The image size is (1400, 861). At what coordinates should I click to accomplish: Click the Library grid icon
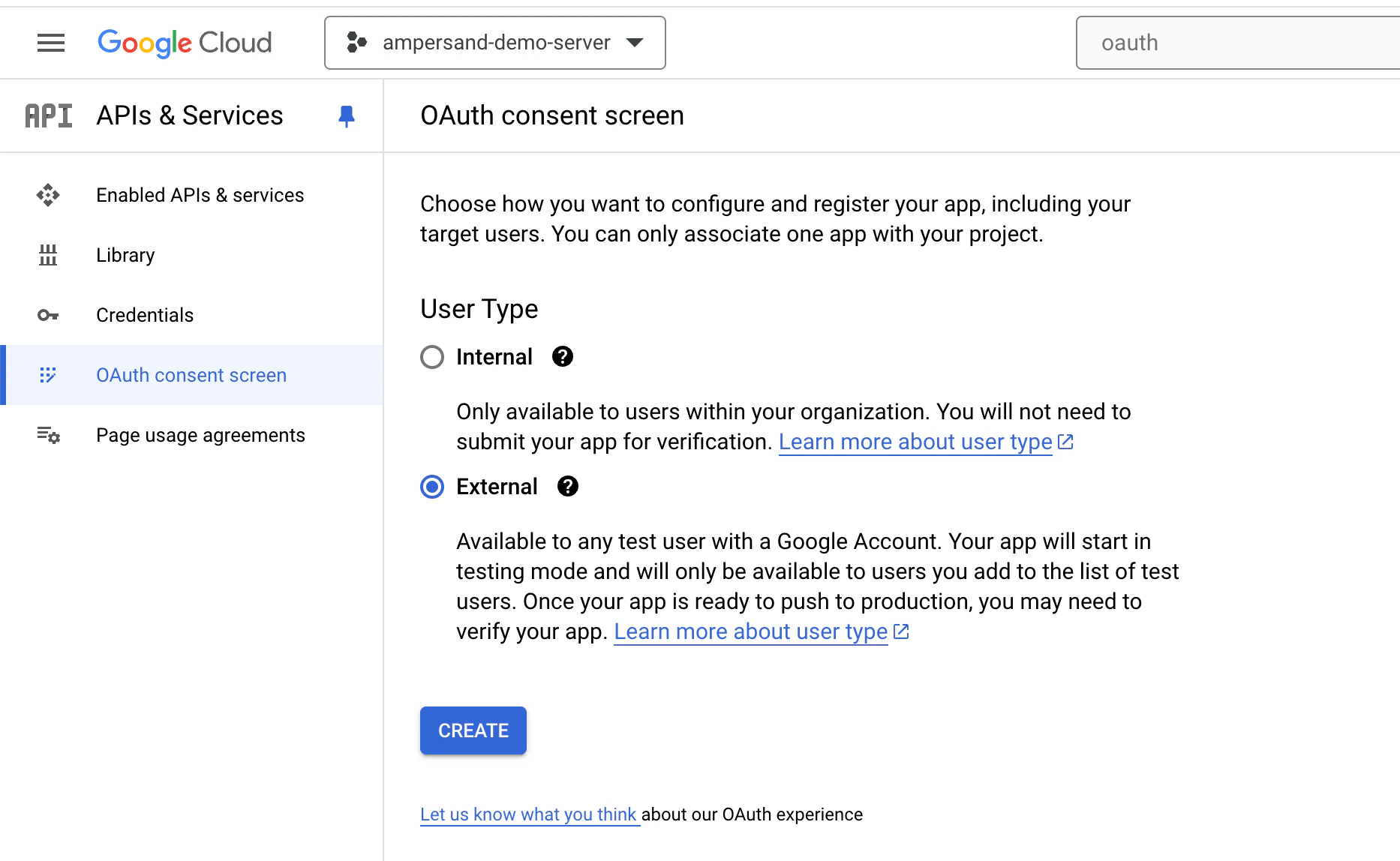pos(48,255)
